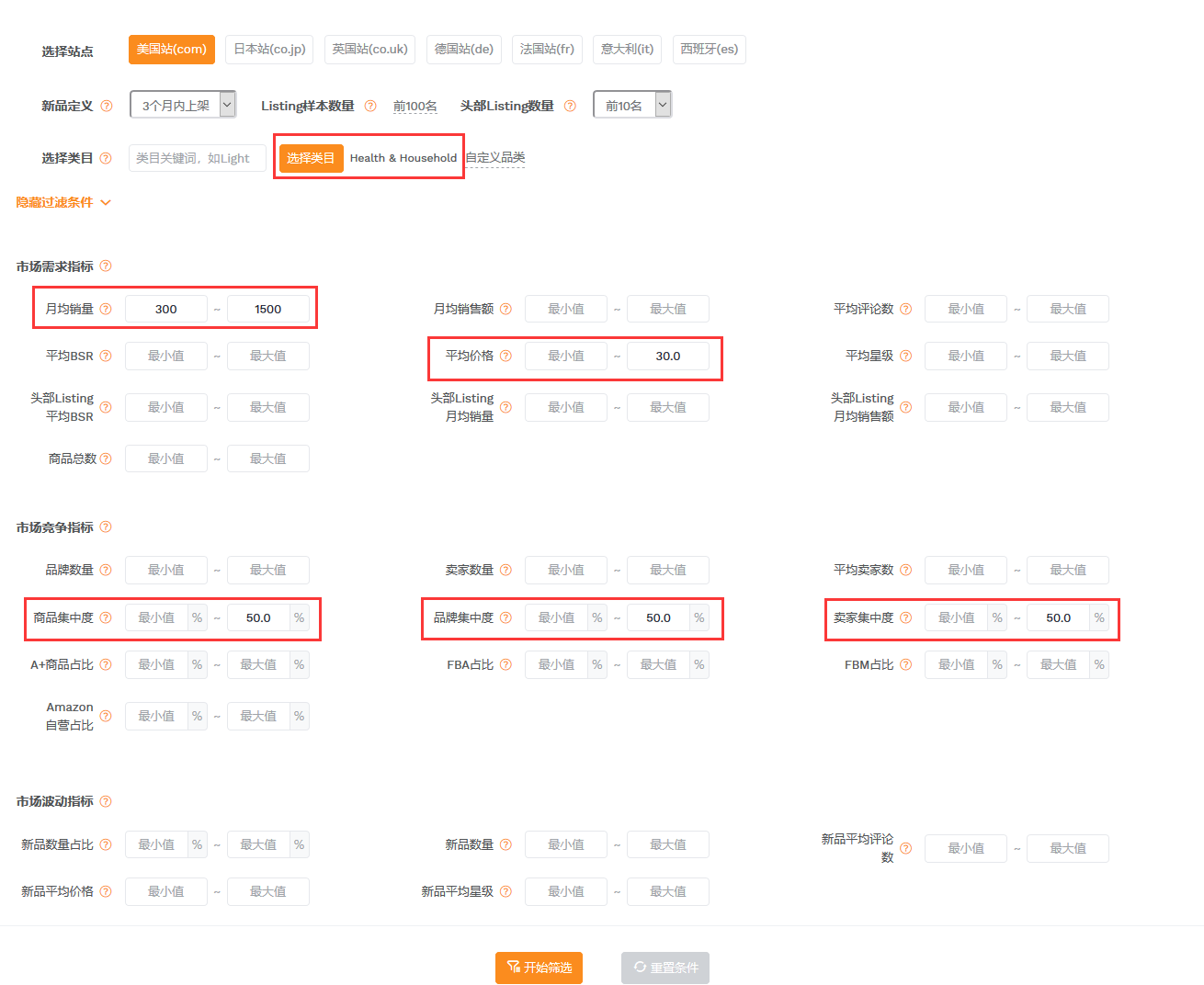
Task: Click 开始筛选 to start filtering
Action: point(539,968)
